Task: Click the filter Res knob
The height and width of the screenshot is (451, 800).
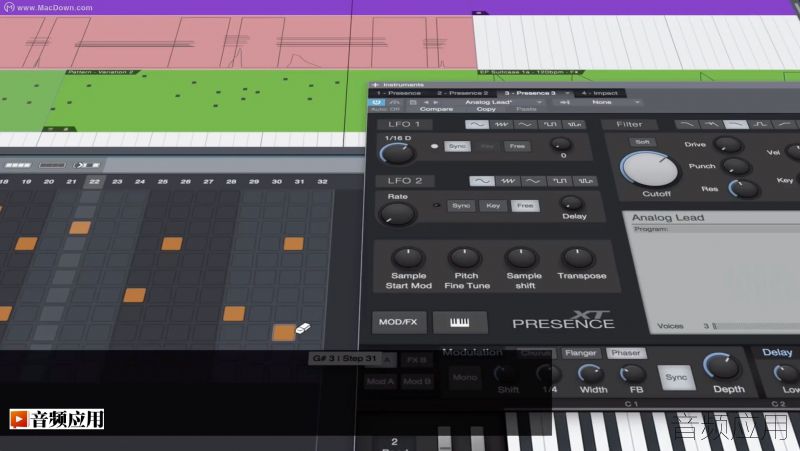Action: (x=744, y=189)
